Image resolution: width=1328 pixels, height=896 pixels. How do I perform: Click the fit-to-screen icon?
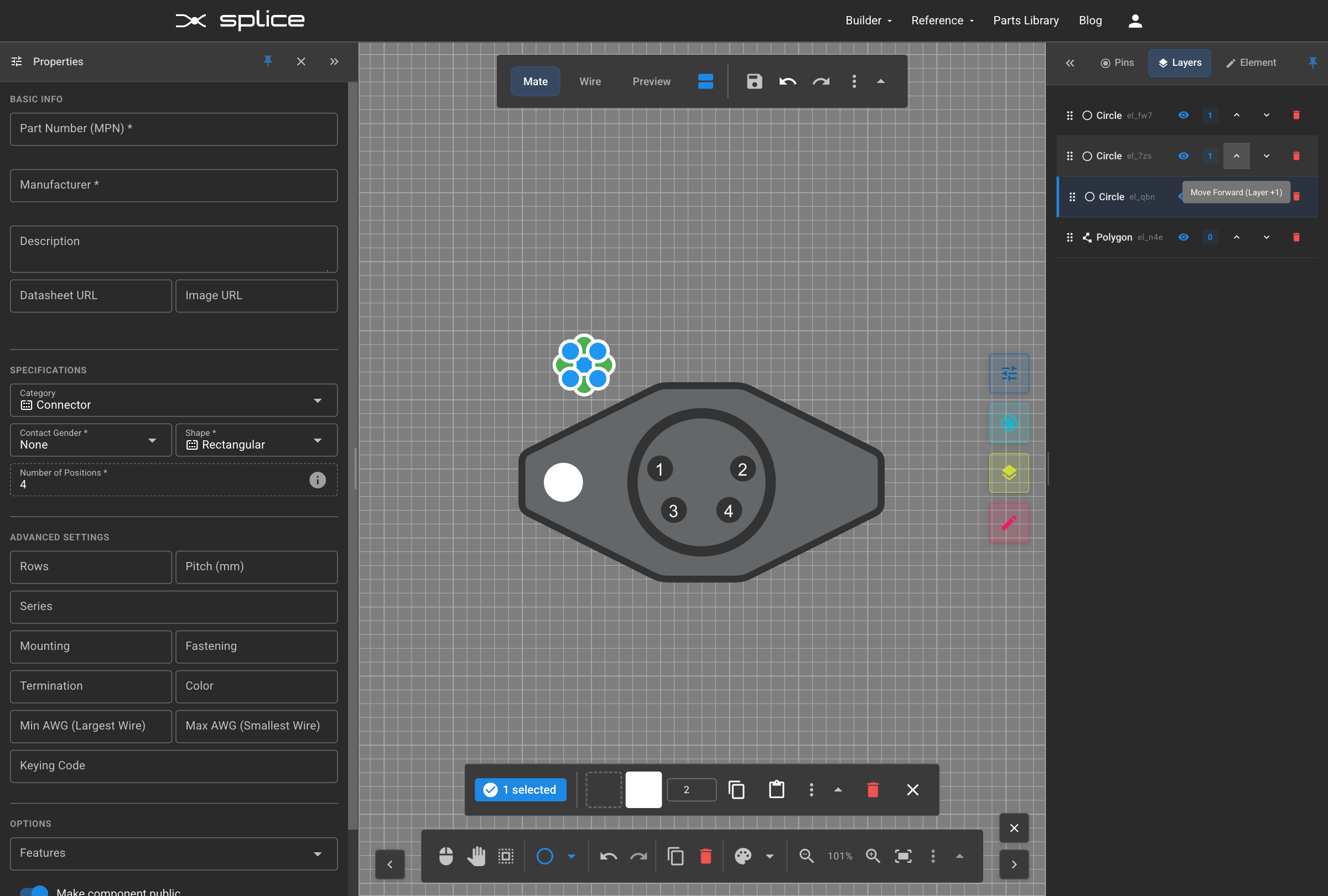pos(903,856)
